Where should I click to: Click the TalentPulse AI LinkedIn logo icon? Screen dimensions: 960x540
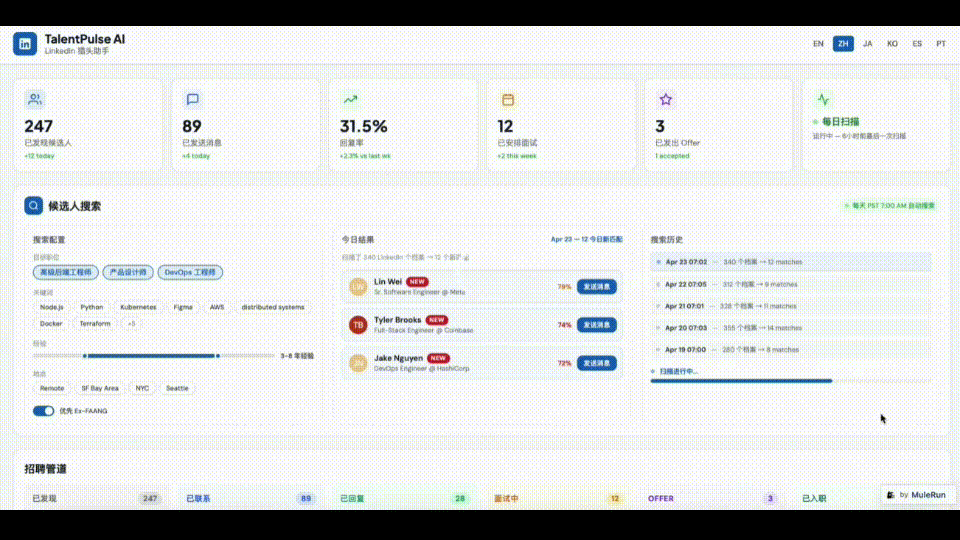[25, 43]
